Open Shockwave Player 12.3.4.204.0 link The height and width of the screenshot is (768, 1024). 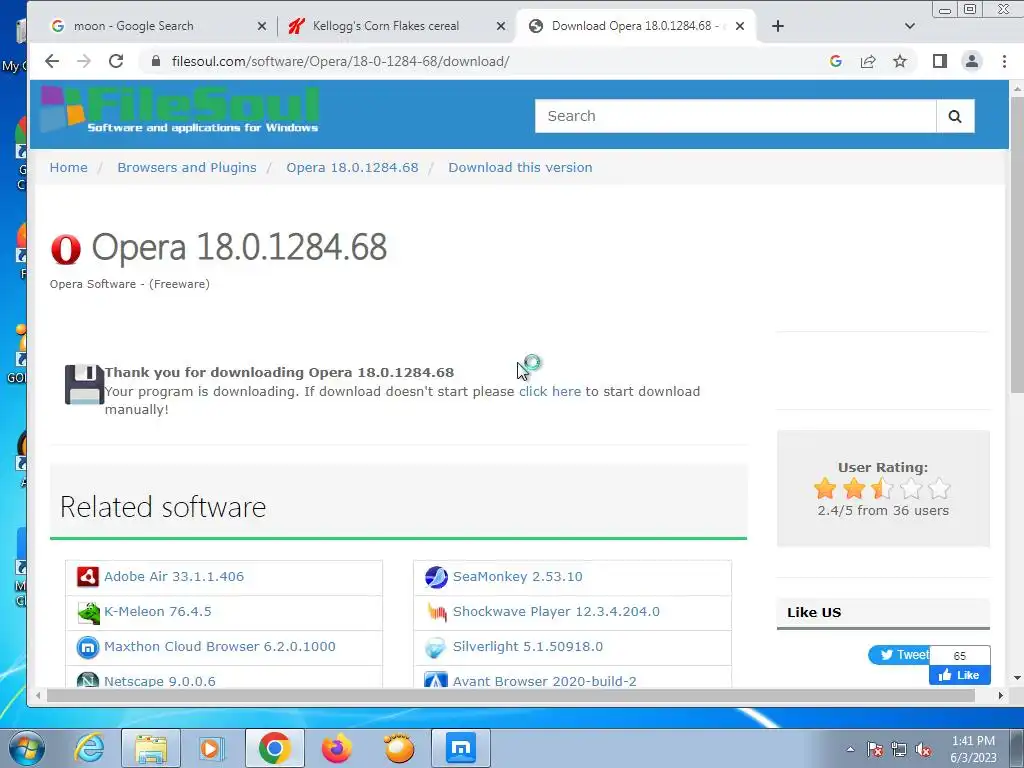[556, 612]
